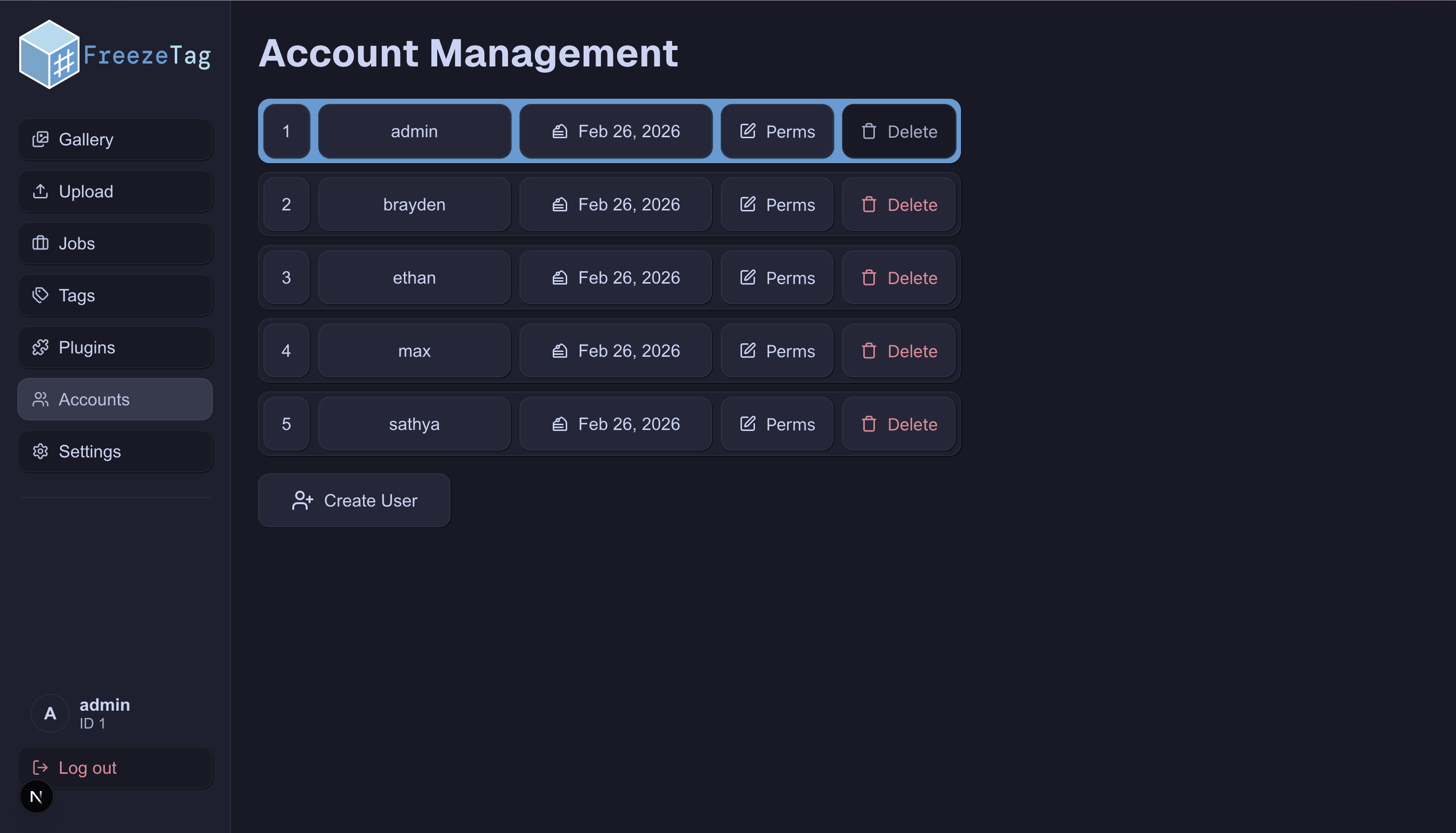Click the trash icon next to ethan
This screenshot has width=1456, height=833.
[x=869, y=277]
